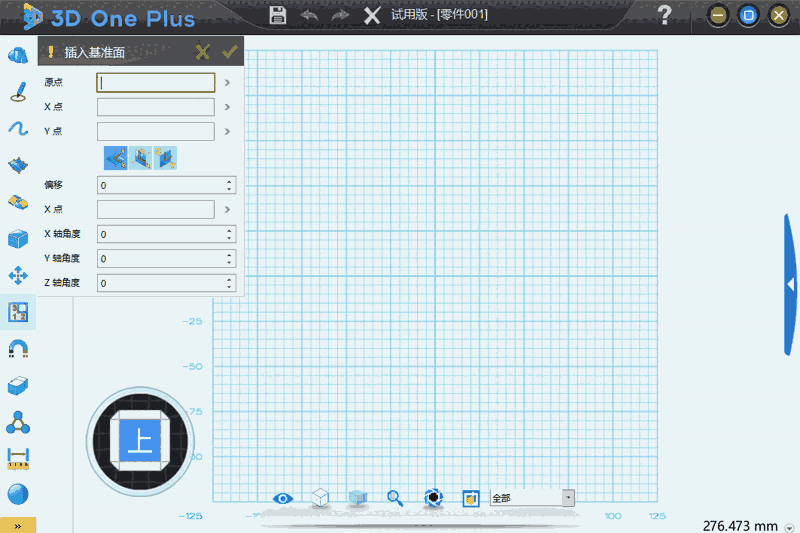The height and width of the screenshot is (533, 800).
Task: Open the datum plane grid tool (3-1-2)
Action: pos(18,312)
